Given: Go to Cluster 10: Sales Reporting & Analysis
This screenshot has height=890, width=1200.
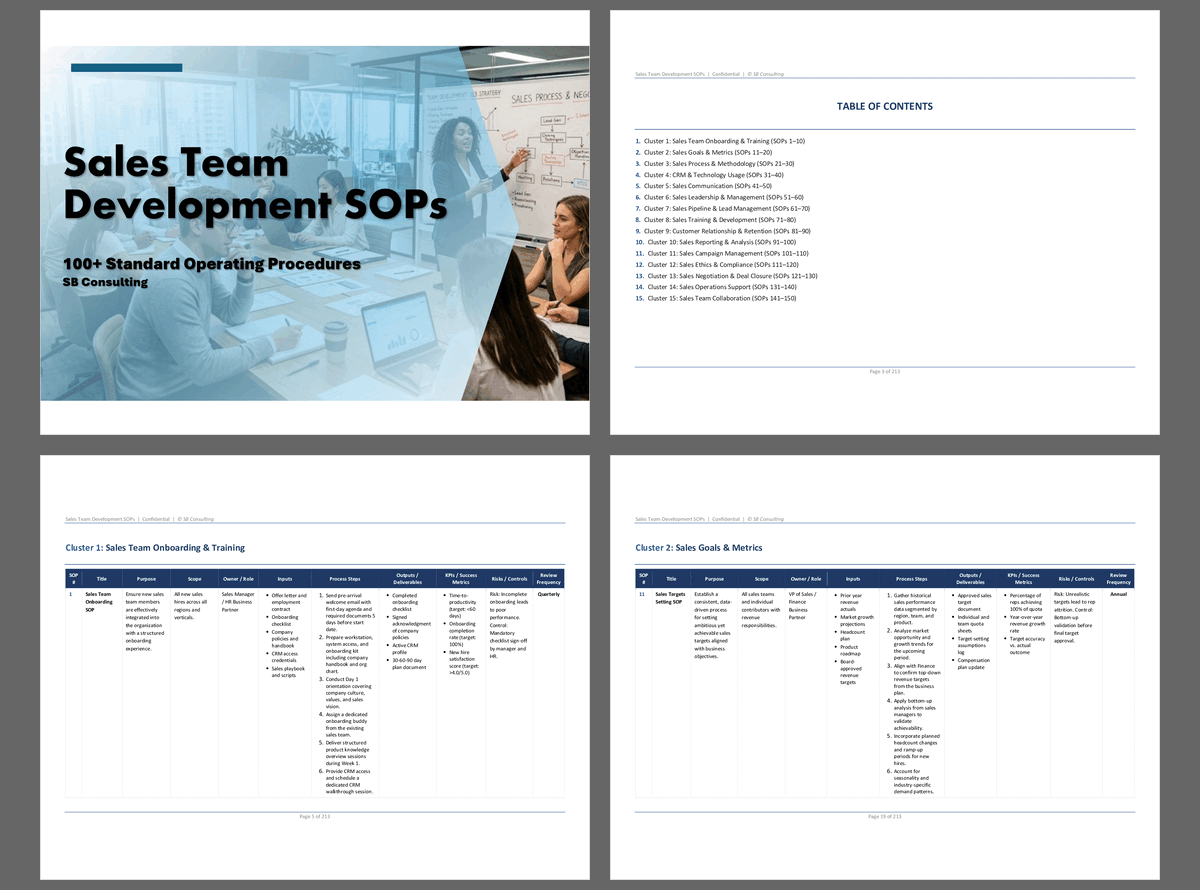Looking at the screenshot, I should (x=721, y=242).
